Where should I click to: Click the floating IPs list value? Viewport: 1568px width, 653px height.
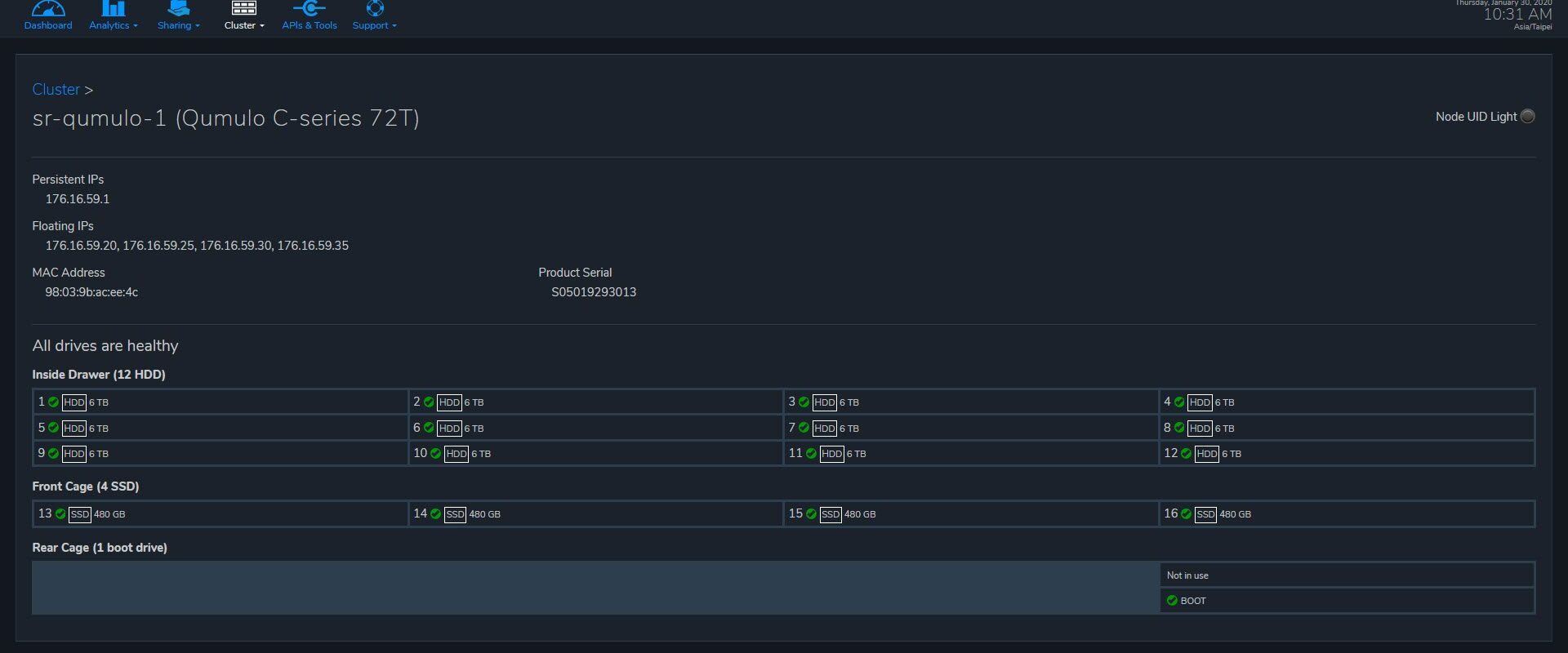(x=197, y=246)
